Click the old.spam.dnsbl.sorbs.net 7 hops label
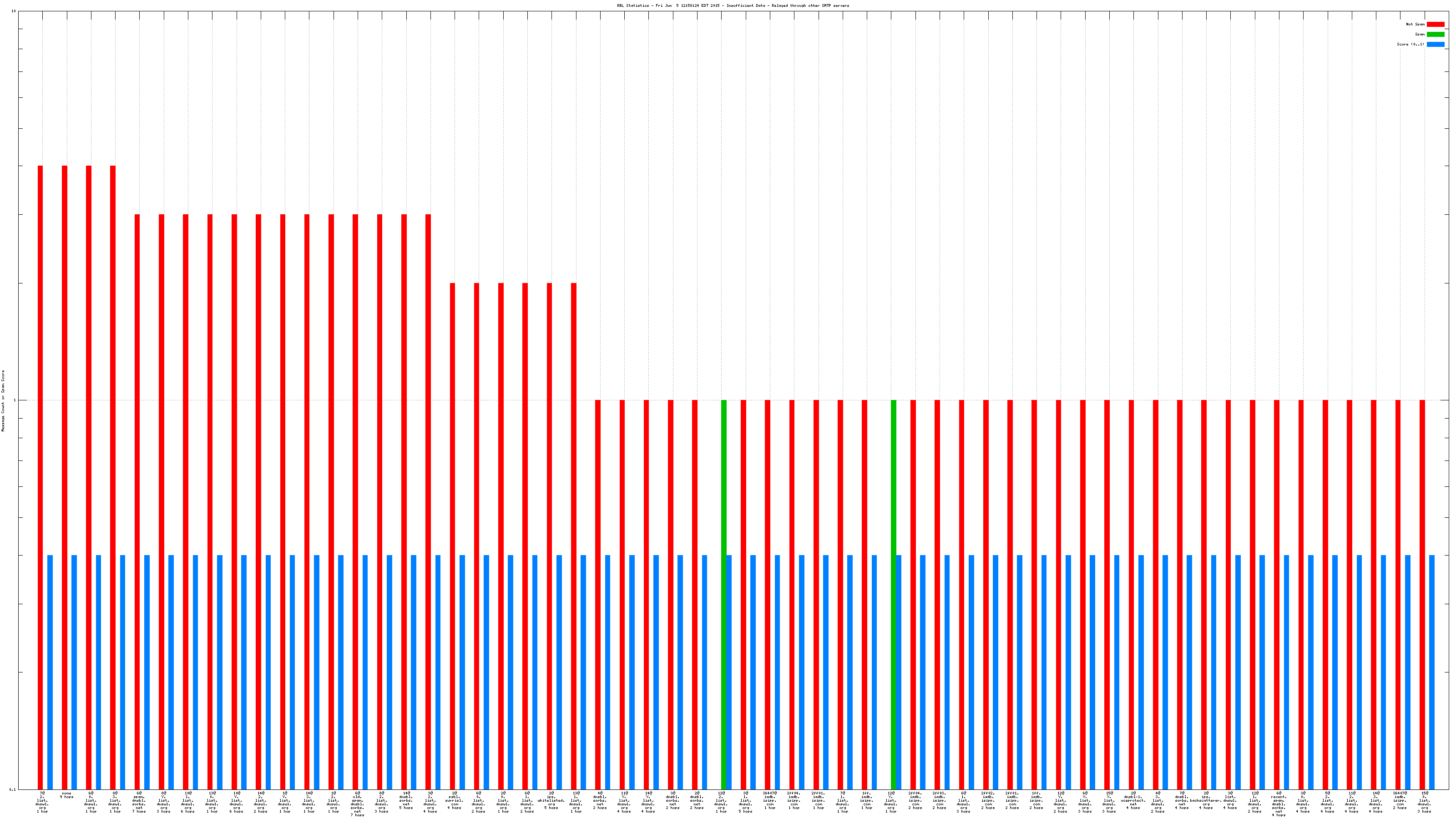This screenshot has width=1456, height=819. 357,804
